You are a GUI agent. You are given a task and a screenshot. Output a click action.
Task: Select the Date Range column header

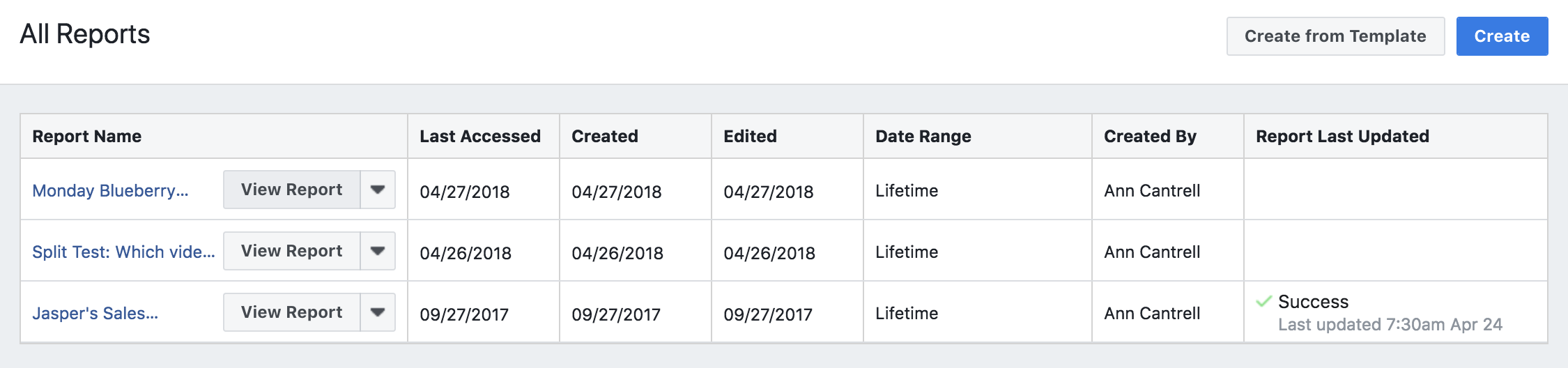(923, 137)
